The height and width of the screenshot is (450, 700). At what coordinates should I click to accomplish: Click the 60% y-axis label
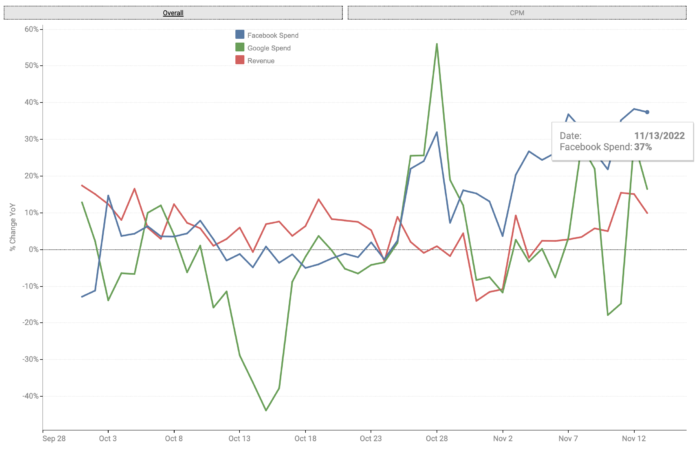31,29
